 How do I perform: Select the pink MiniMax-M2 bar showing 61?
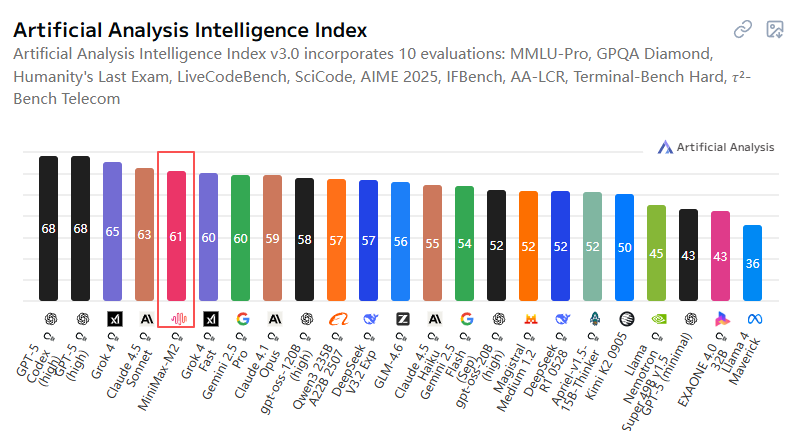[x=177, y=236]
